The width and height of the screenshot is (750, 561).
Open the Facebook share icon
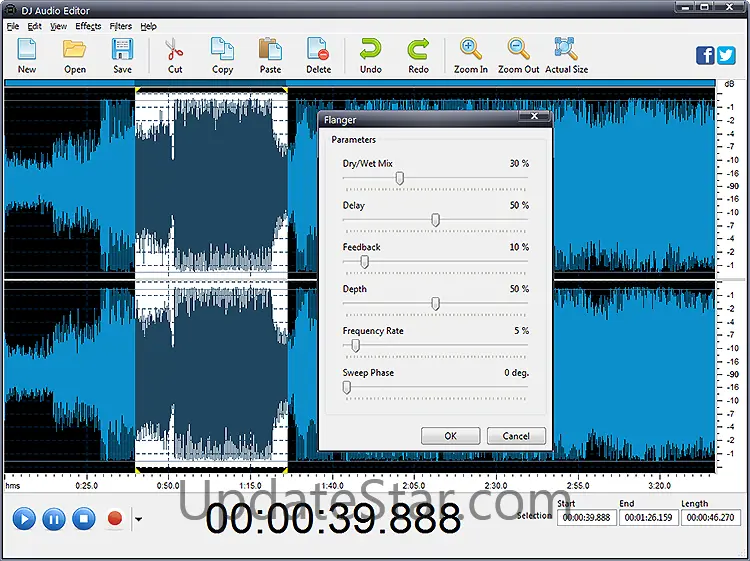(x=705, y=55)
